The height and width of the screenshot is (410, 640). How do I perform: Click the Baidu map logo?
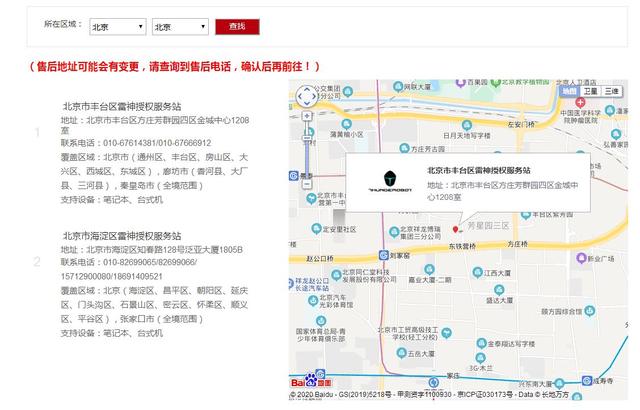tap(311, 381)
